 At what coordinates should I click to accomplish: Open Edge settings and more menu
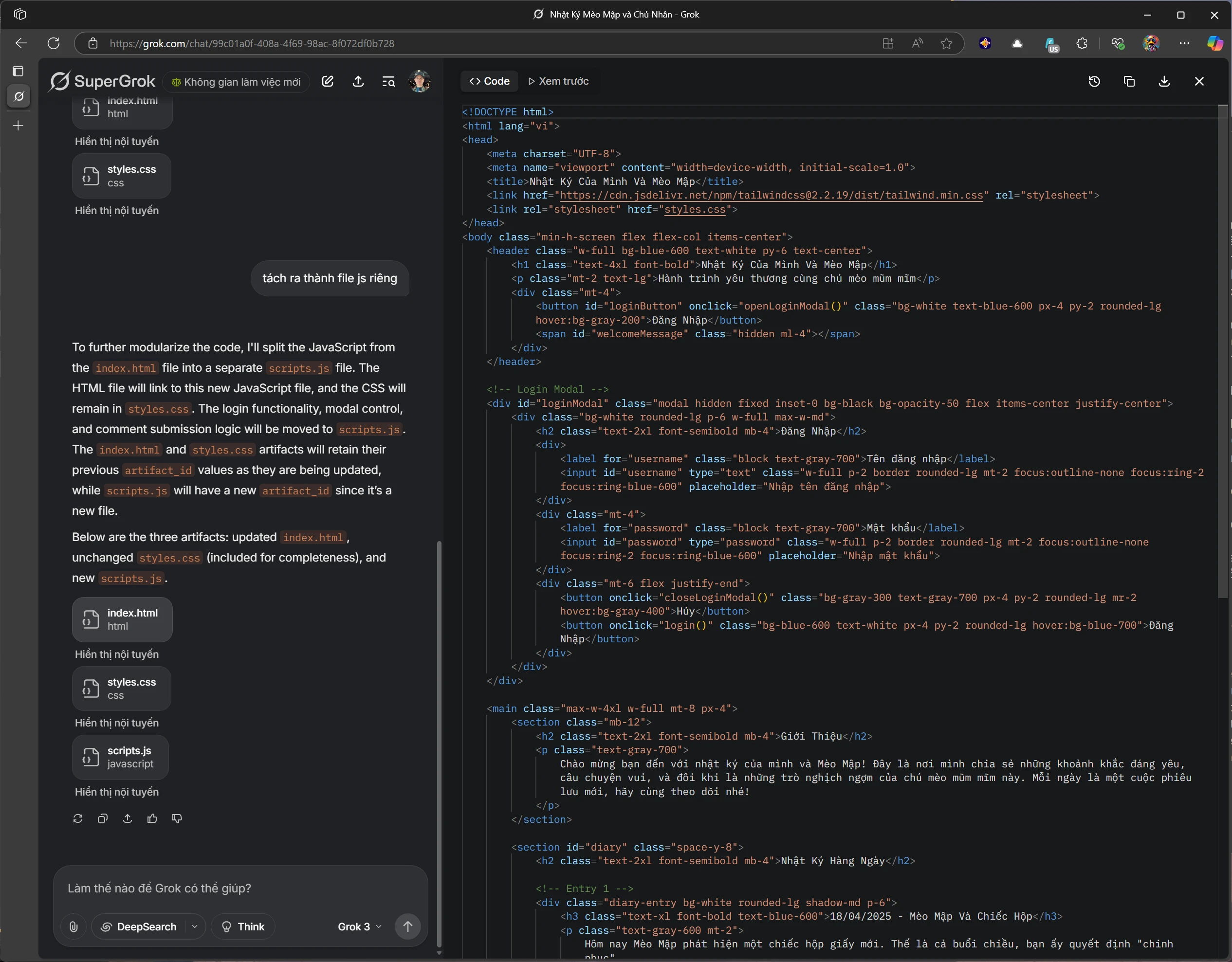coord(1184,43)
